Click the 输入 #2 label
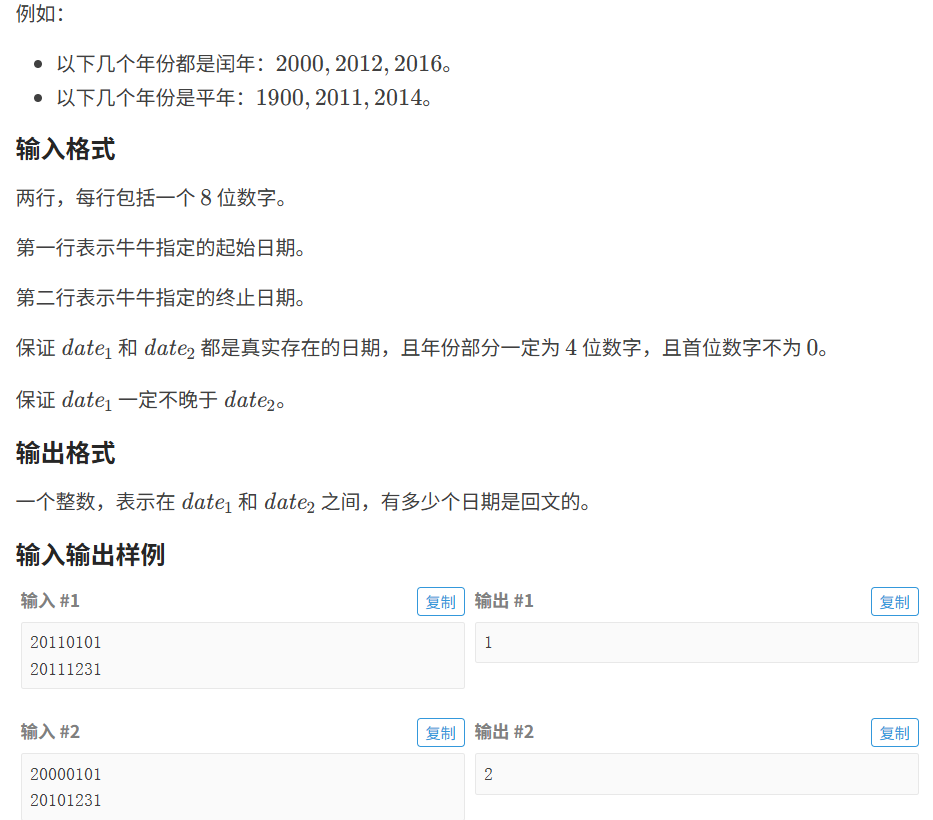The image size is (933, 820). coord(50,732)
